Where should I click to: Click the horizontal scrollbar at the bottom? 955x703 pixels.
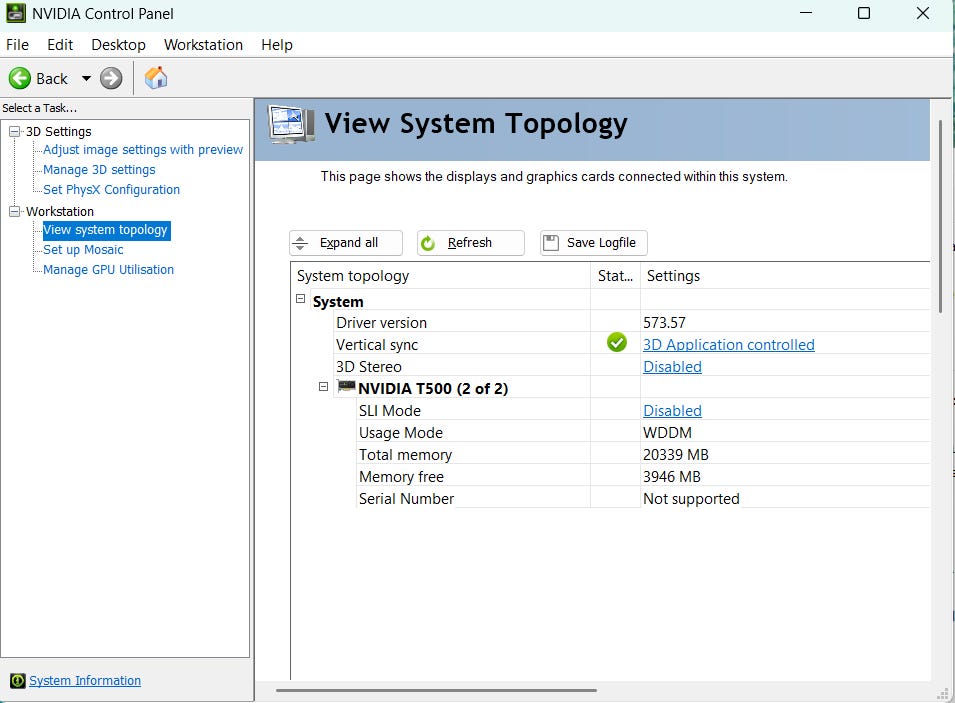point(436,690)
